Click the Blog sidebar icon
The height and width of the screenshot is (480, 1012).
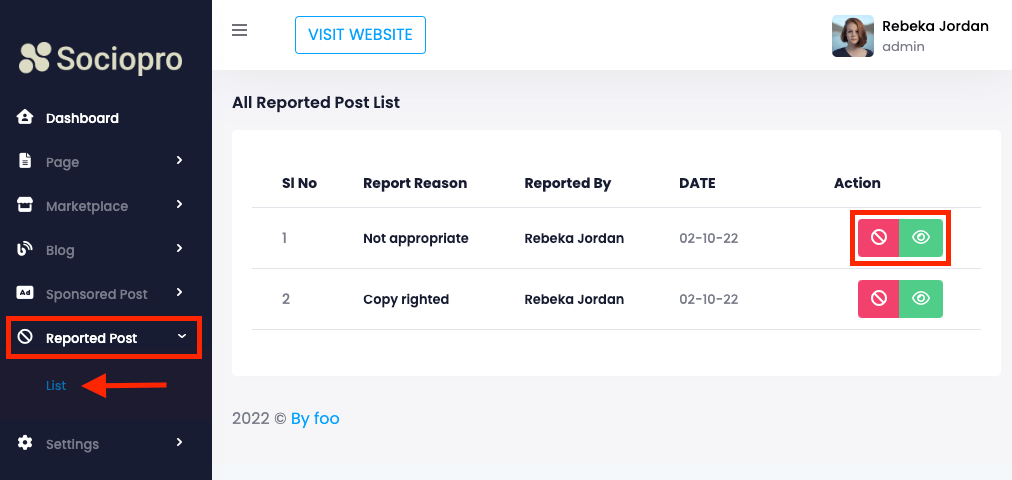click(26, 249)
